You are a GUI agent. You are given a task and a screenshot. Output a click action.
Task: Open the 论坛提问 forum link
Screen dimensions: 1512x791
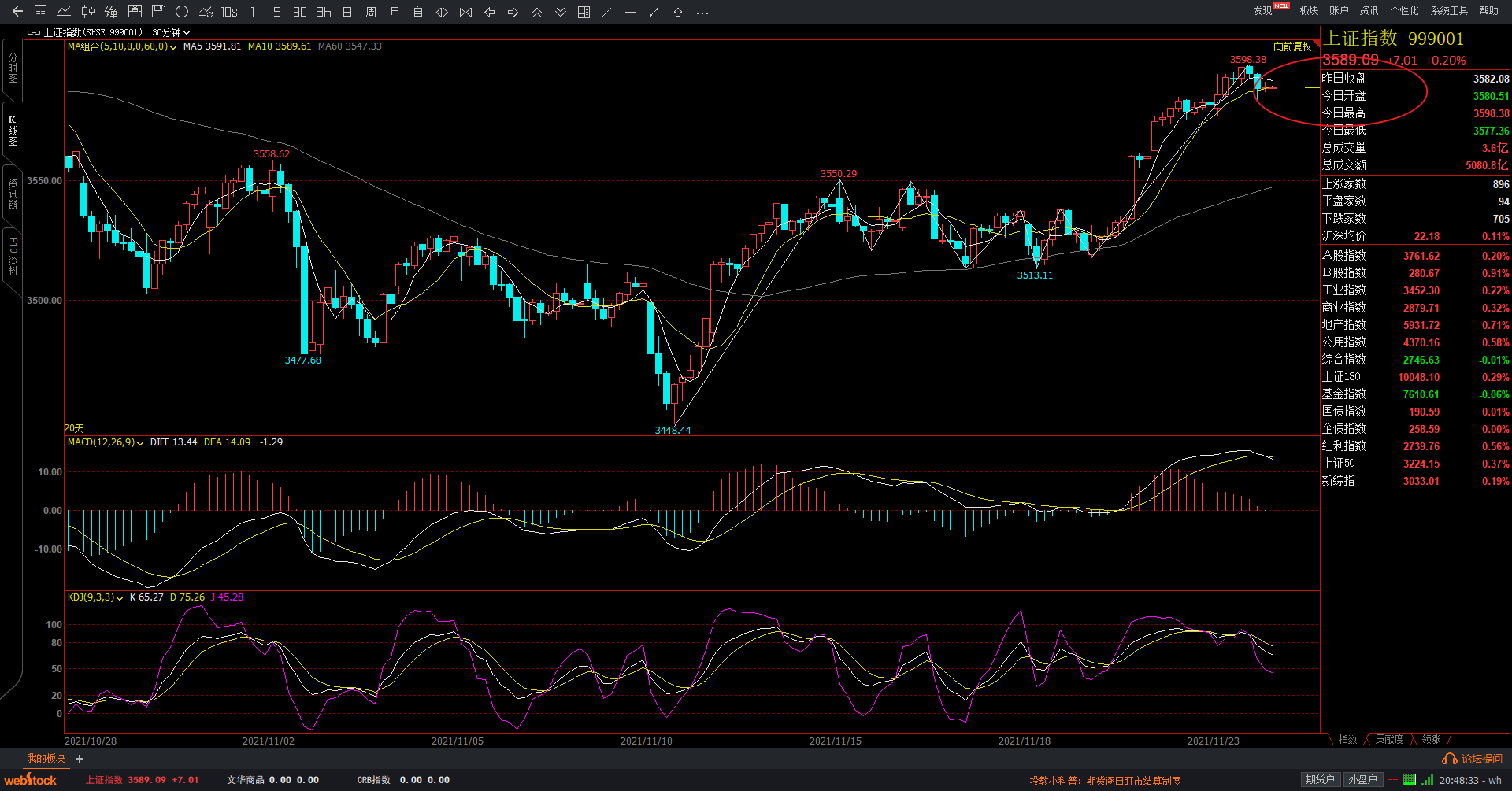point(1473,759)
